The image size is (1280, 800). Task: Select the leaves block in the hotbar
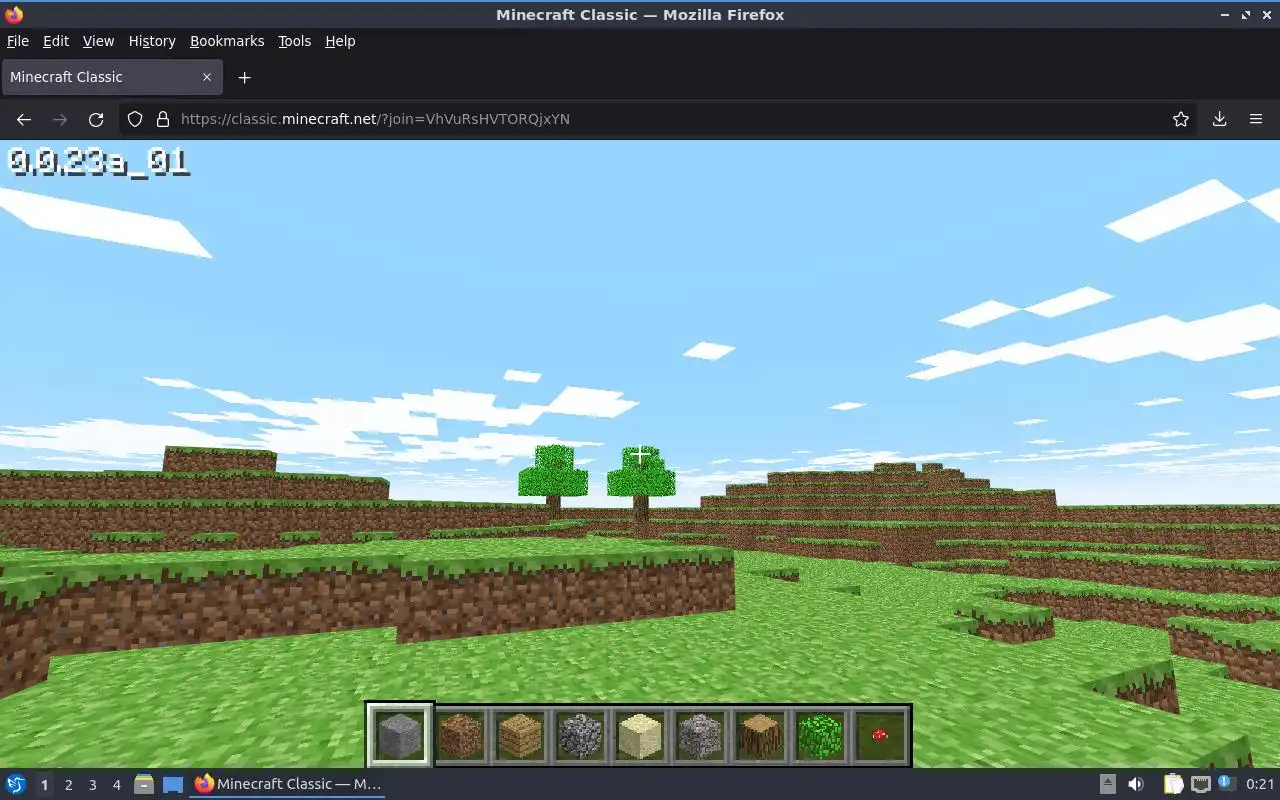click(820, 735)
